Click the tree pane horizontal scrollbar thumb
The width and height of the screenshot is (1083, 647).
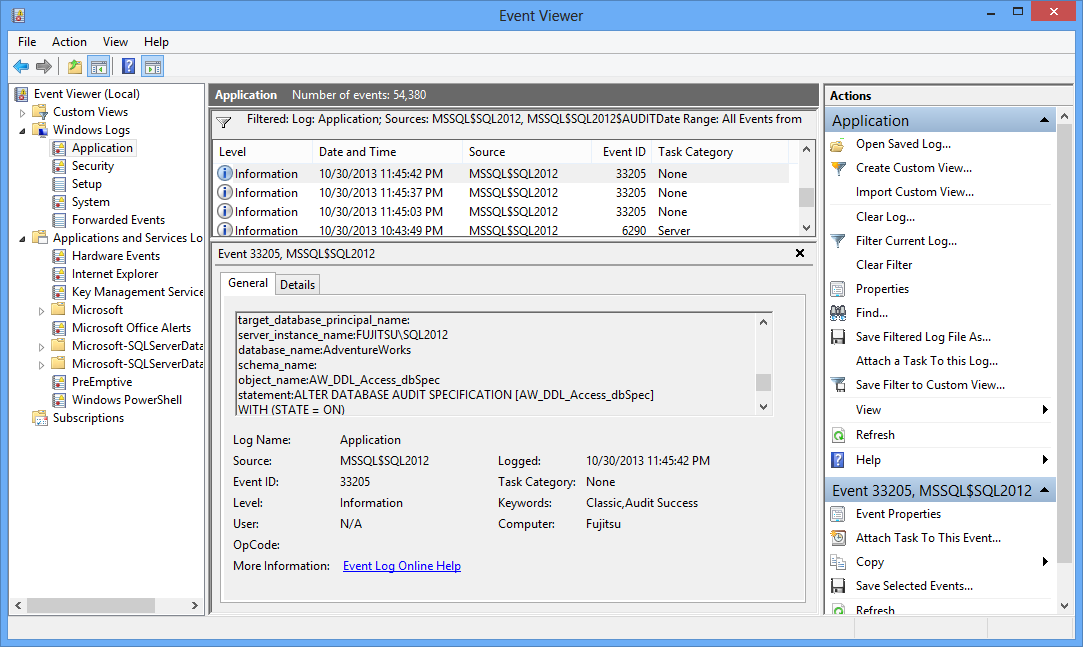click(x=90, y=605)
